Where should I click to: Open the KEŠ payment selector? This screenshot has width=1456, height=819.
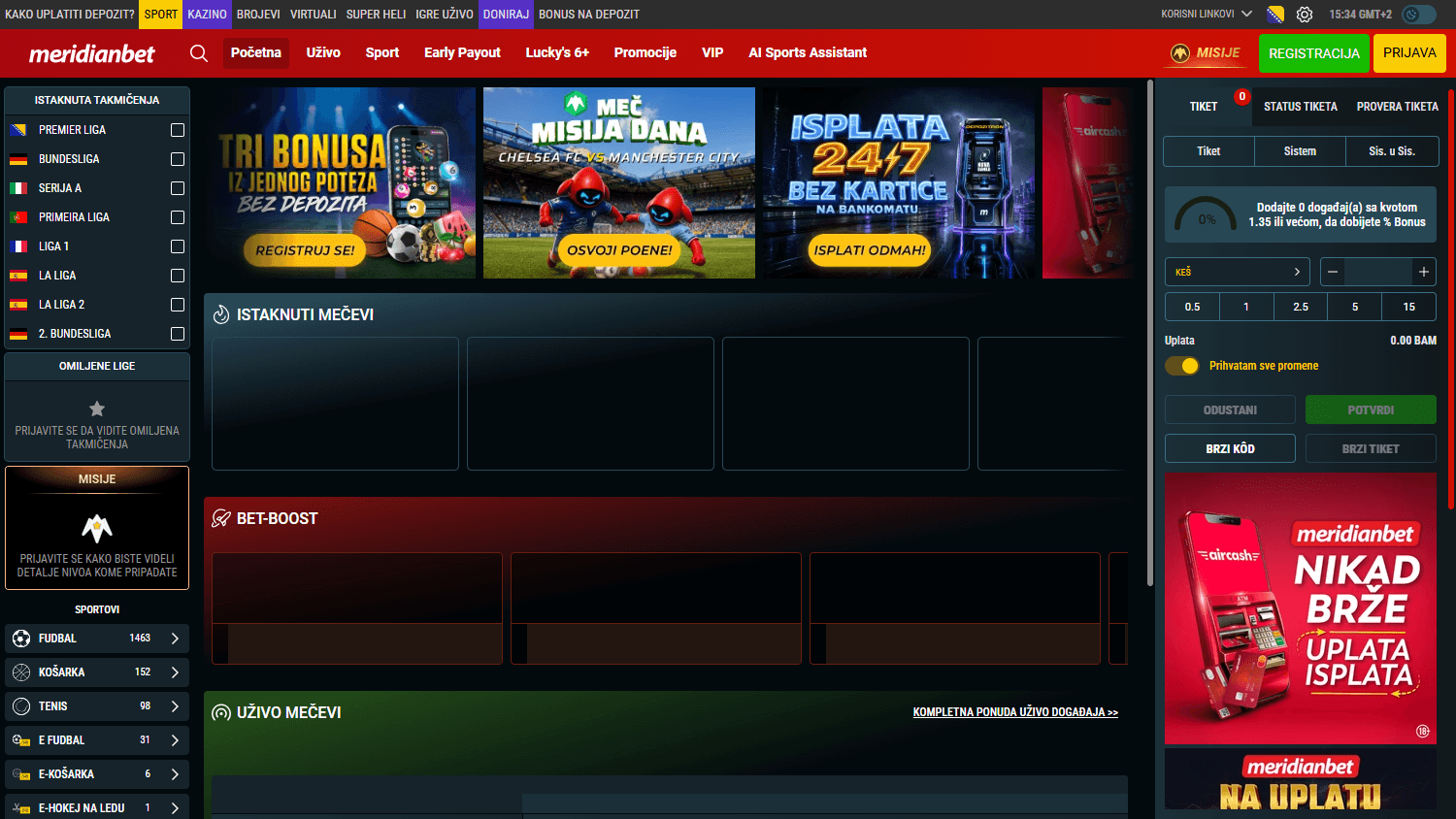[x=1238, y=272]
